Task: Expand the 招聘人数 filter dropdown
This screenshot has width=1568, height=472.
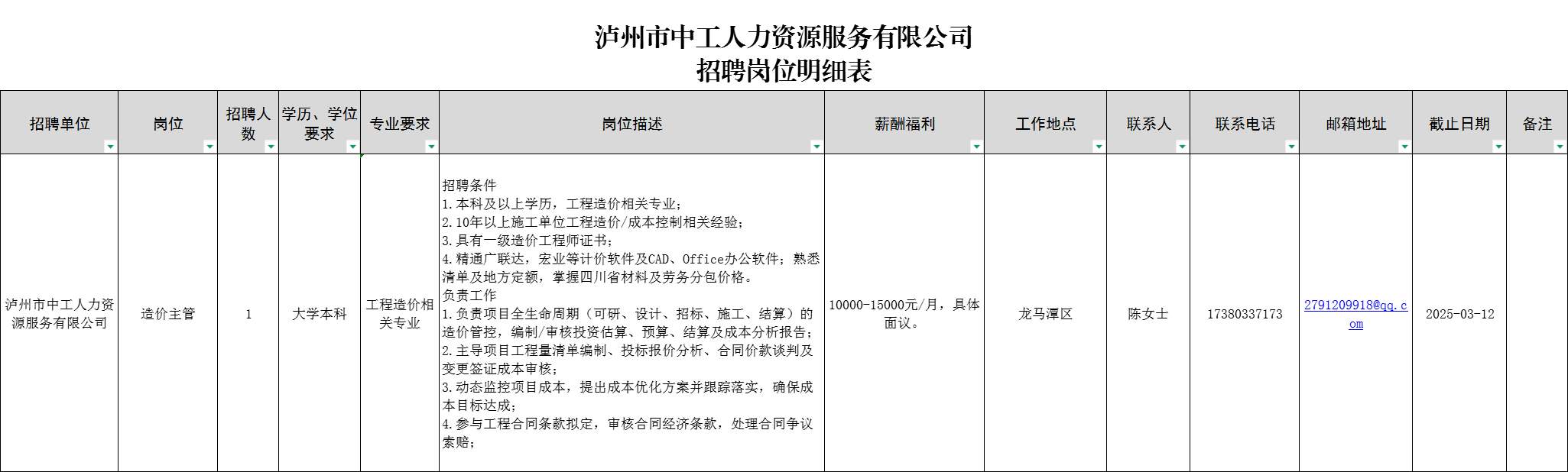Action: coord(271,146)
